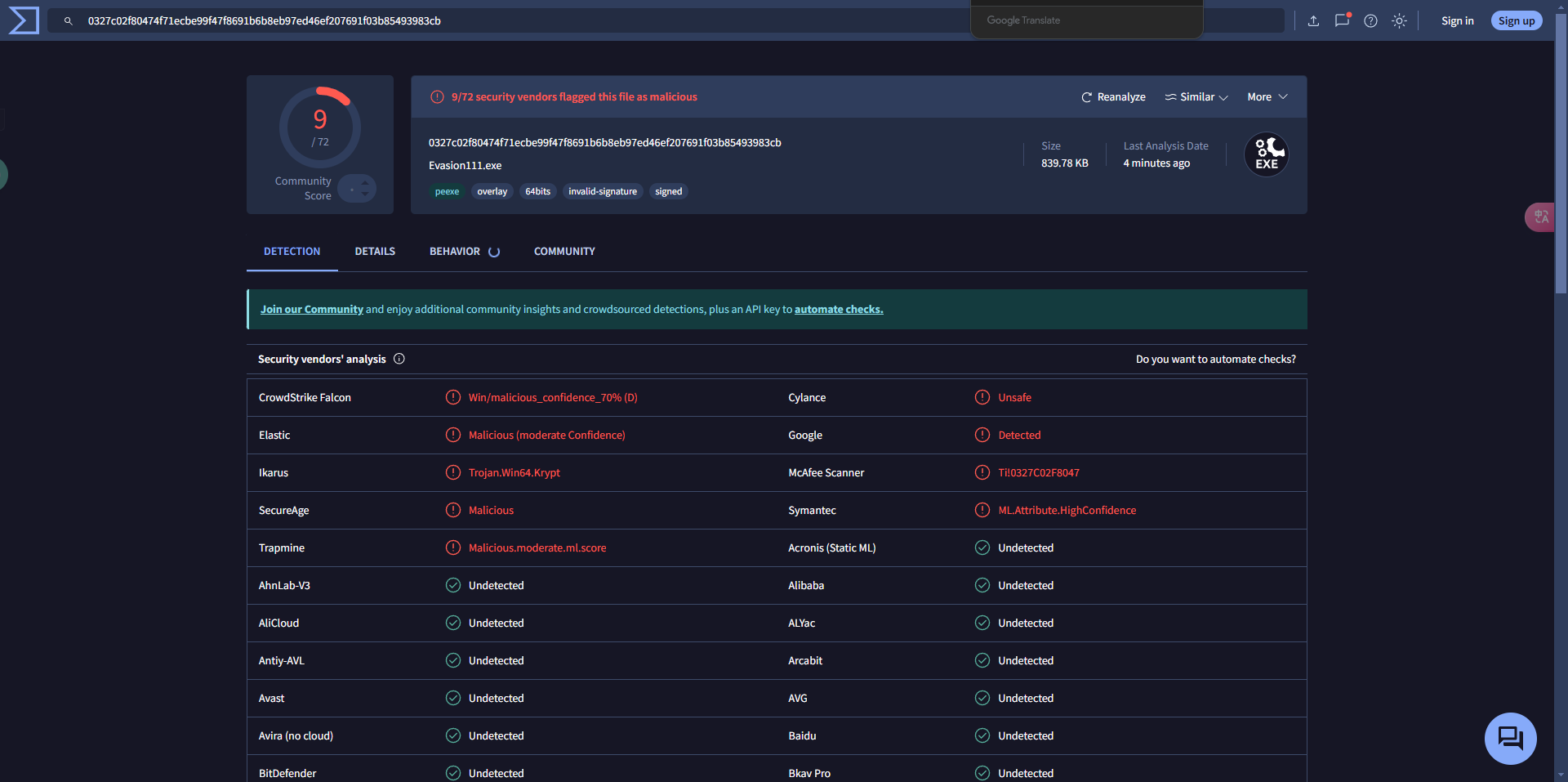Switch to the DETECTION tab

tap(292, 251)
